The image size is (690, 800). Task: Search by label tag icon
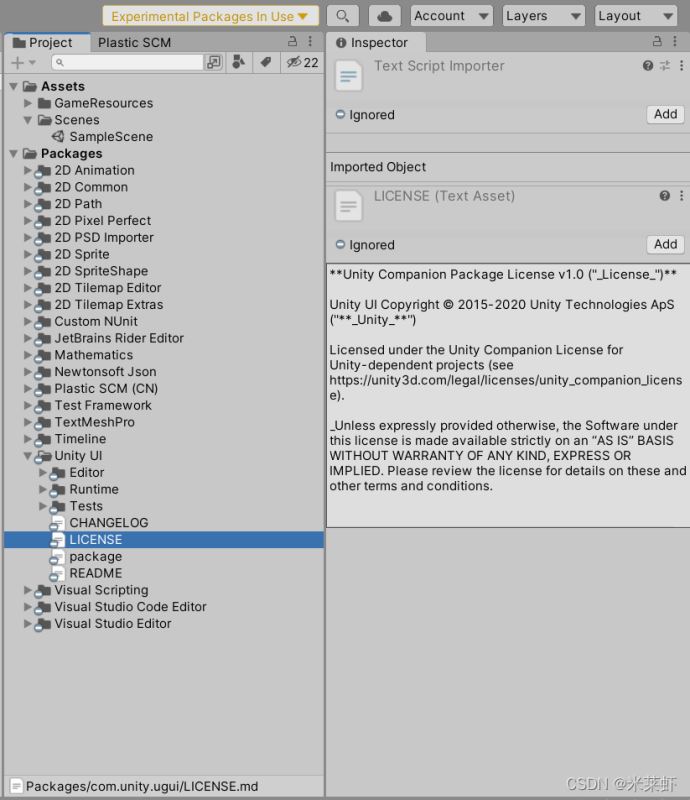point(265,62)
